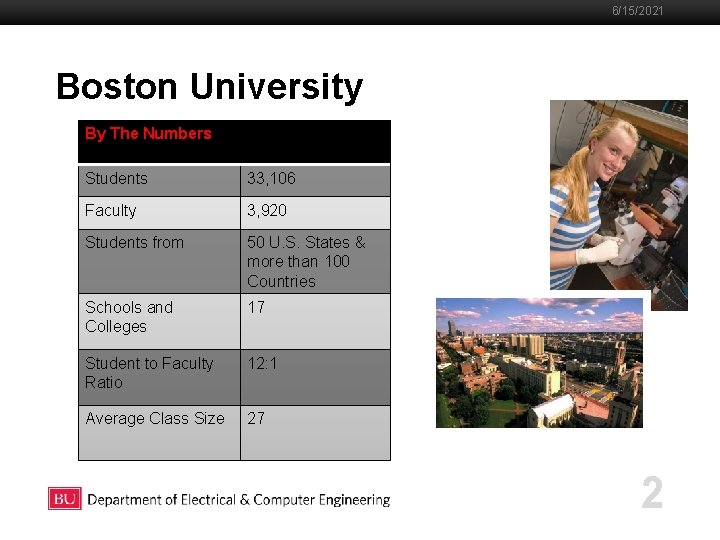Click the 'Students' row label cell

pyautogui.click(x=159, y=181)
